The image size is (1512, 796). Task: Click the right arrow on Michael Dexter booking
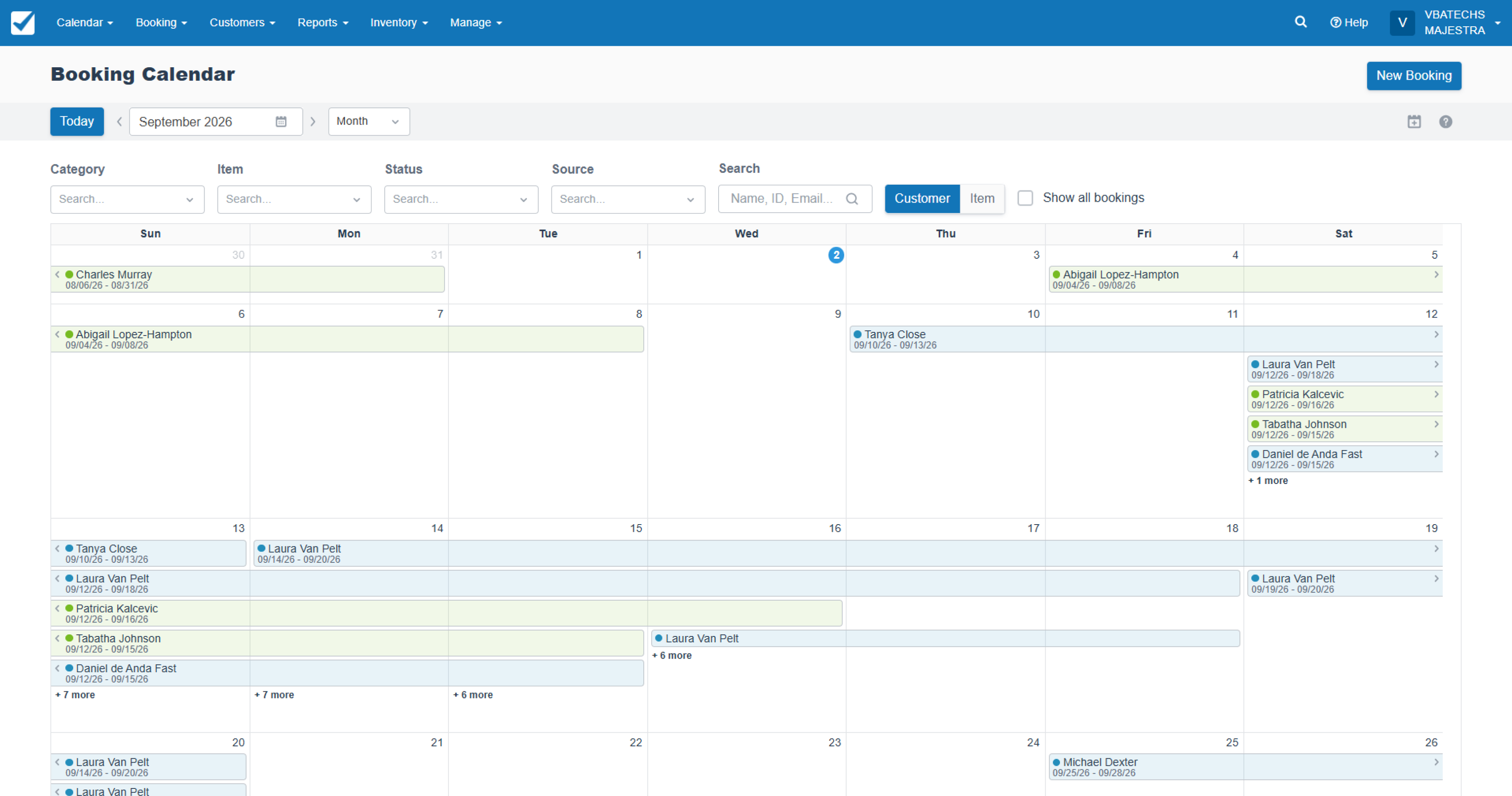point(1436,762)
